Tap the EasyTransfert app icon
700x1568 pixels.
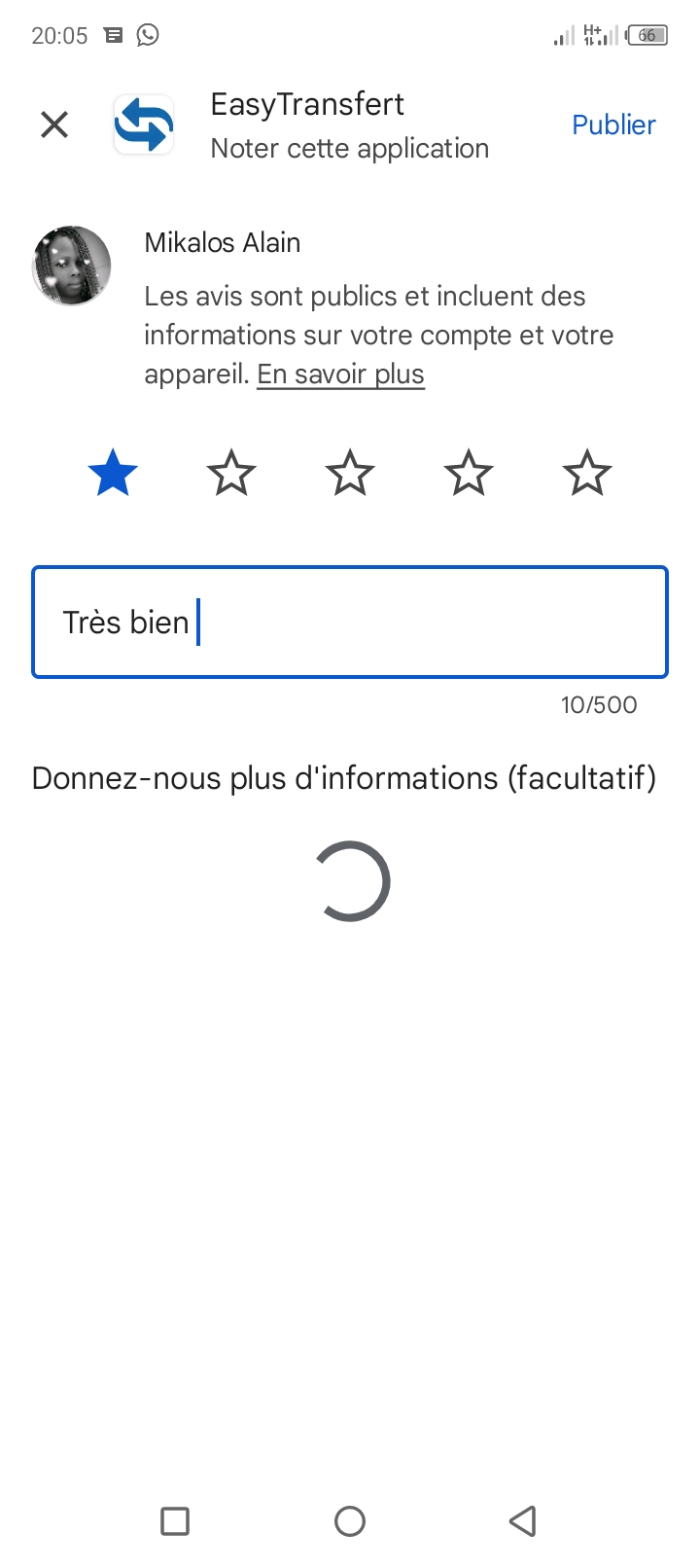click(144, 125)
